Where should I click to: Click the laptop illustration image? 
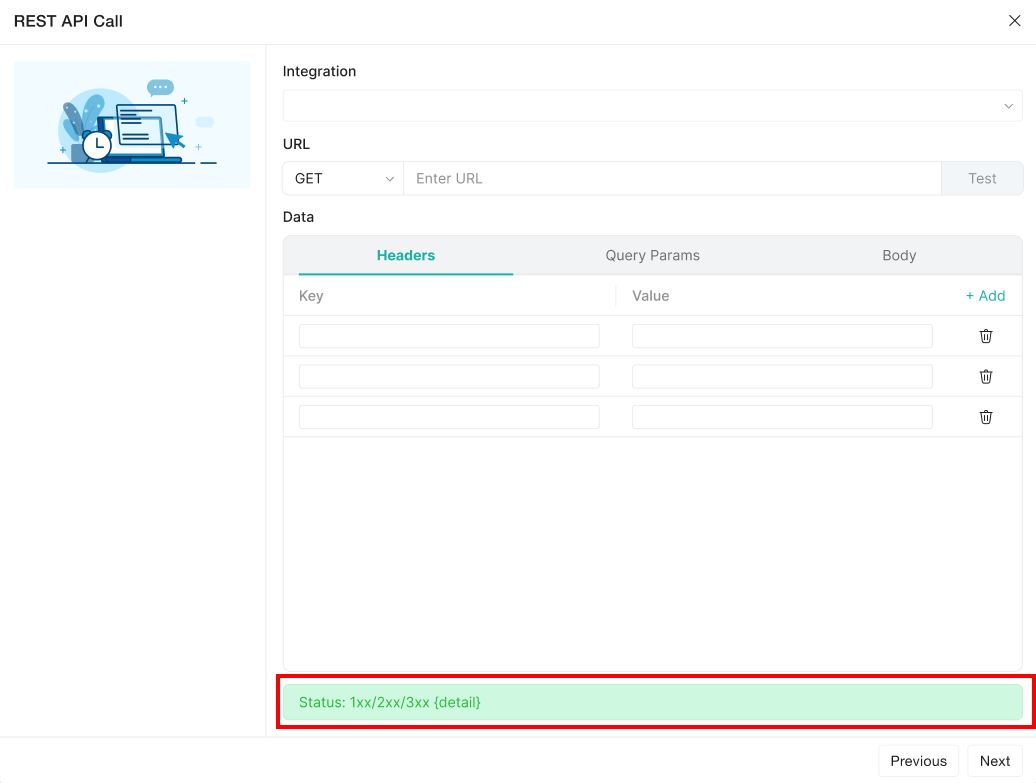pos(132,125)
